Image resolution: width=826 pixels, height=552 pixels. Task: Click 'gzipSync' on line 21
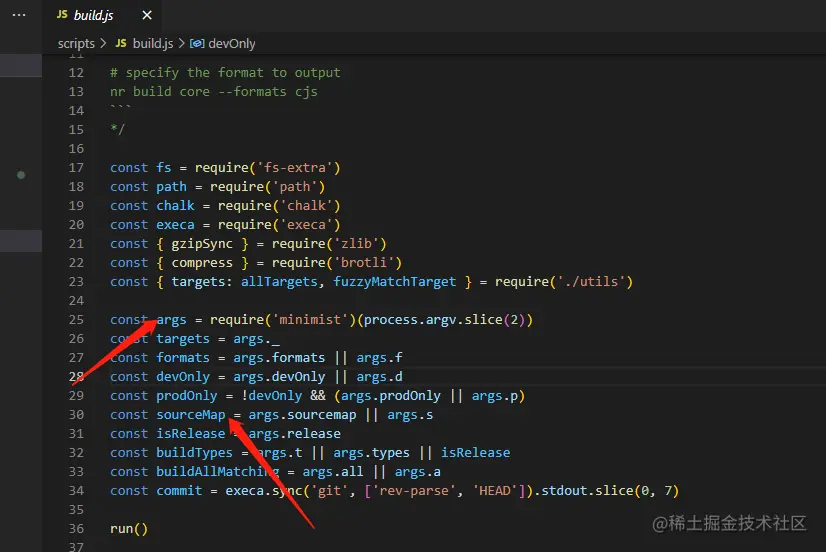(202, 244)
